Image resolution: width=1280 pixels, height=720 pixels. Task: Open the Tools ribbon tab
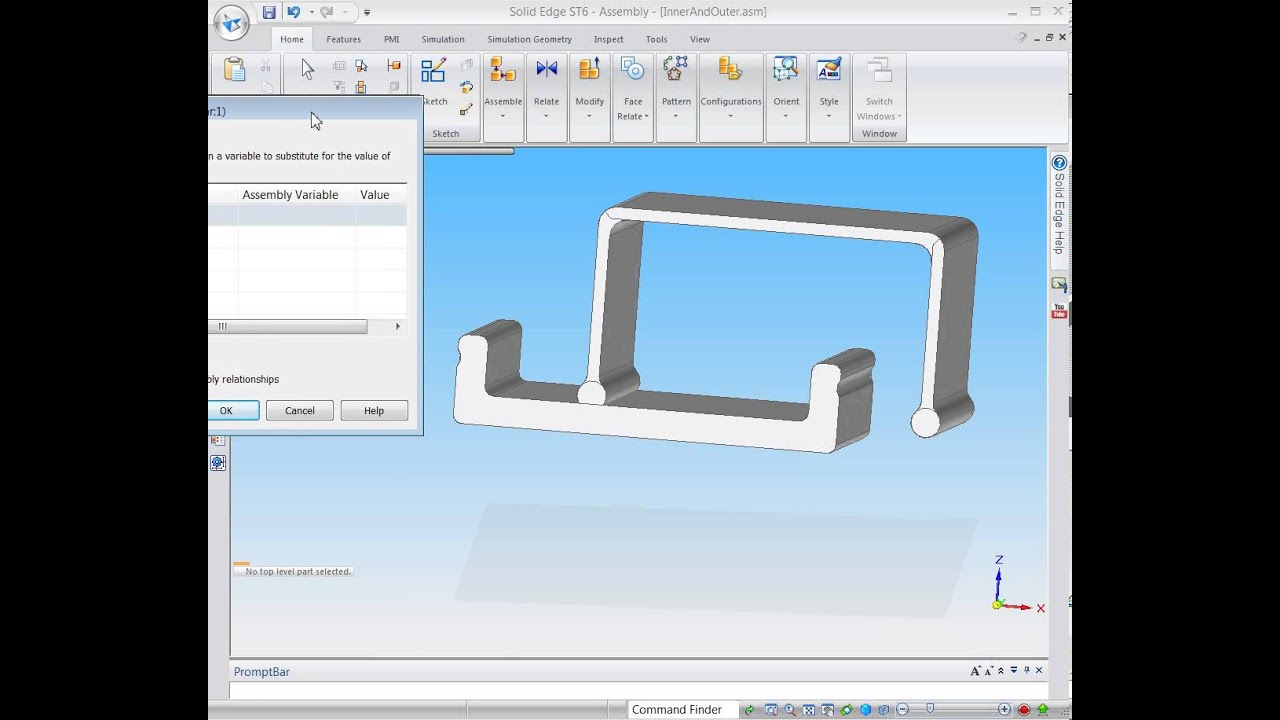tap(656, 39)
